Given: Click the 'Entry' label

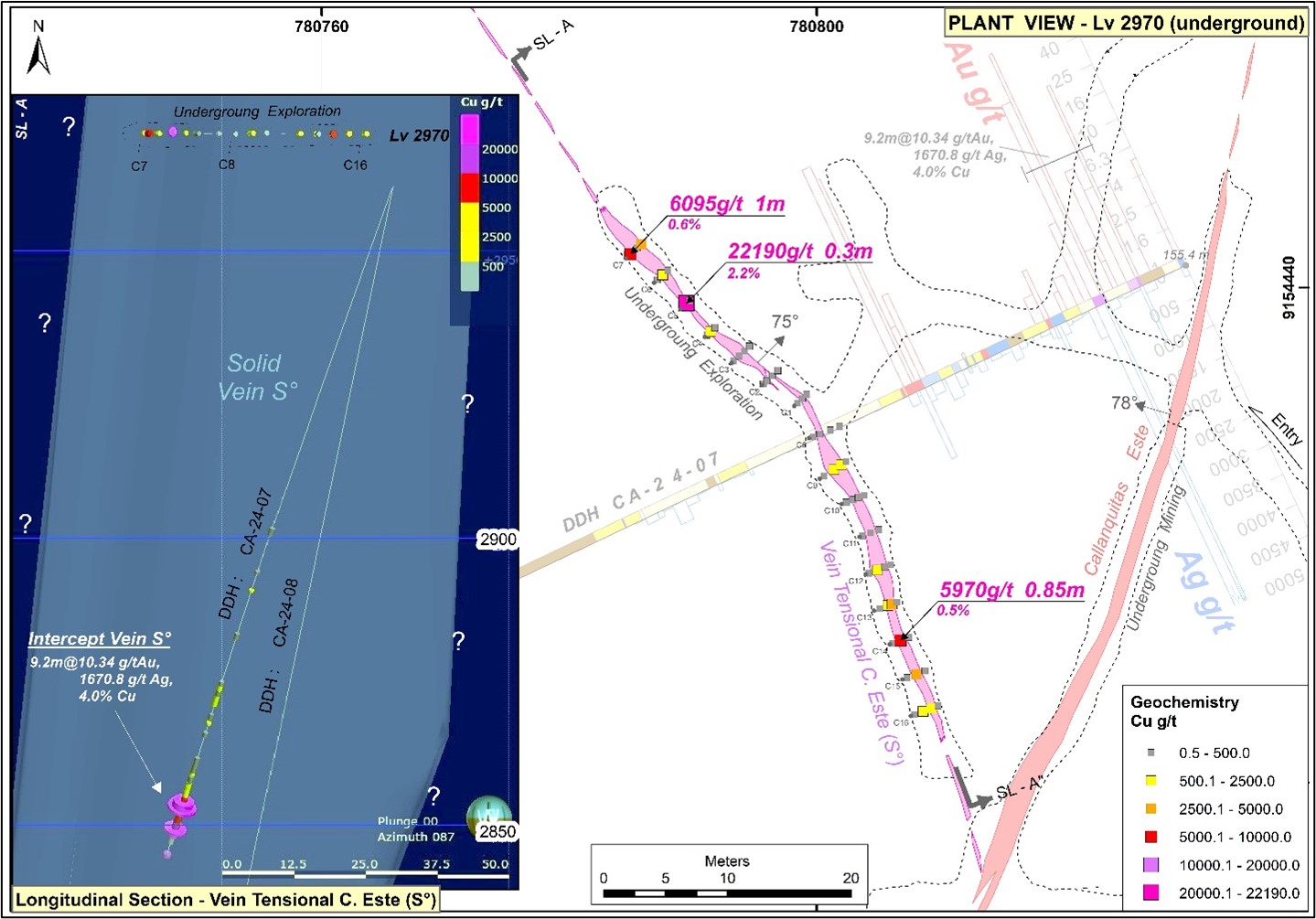Looking at the screenshot, I should [1287, 428].
